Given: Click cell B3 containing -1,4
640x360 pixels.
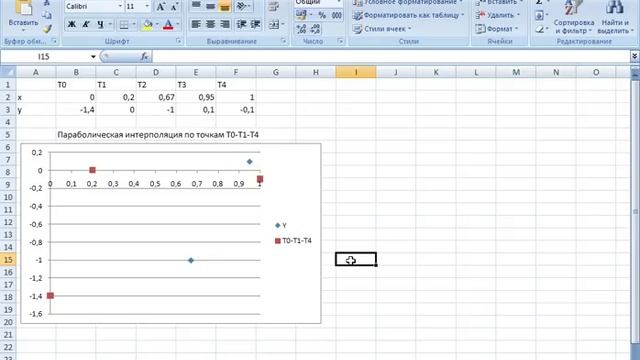Looking at the screenshot, I should pos(76,110).
